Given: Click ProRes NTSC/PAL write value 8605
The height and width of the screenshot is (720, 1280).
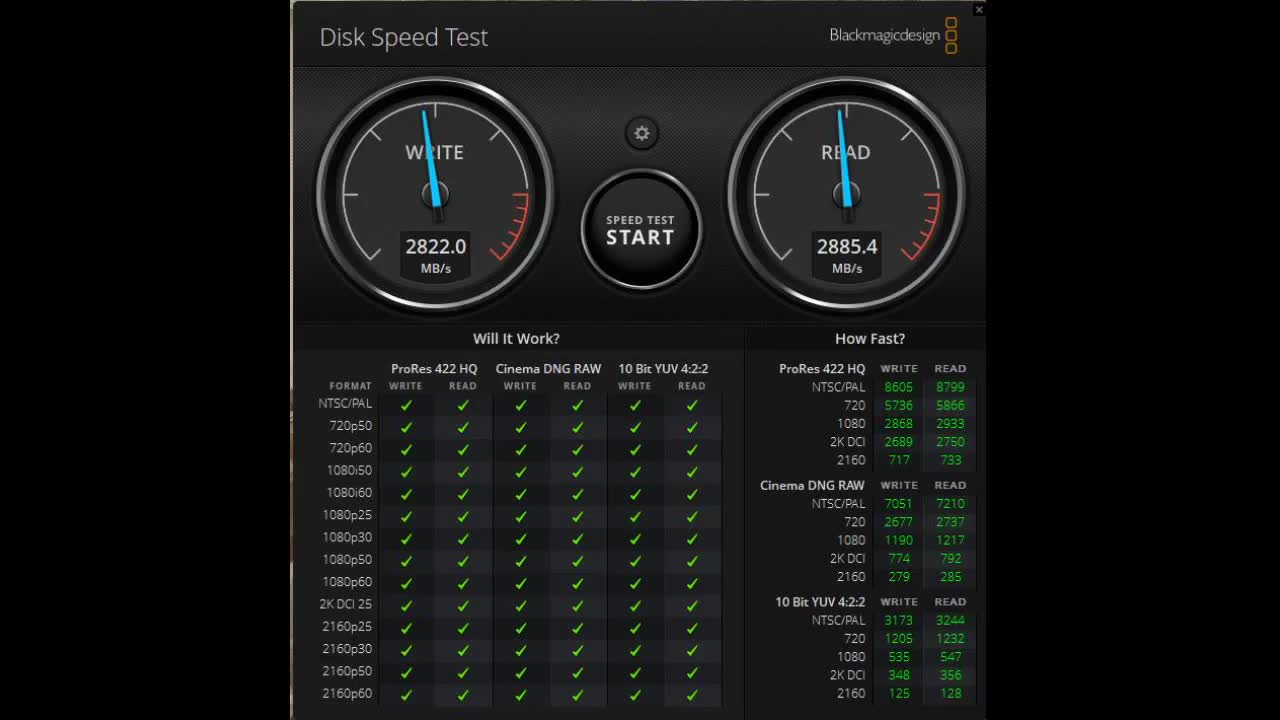Looking at the screenshot, I should pyautogui.click(x=898, y=387).
